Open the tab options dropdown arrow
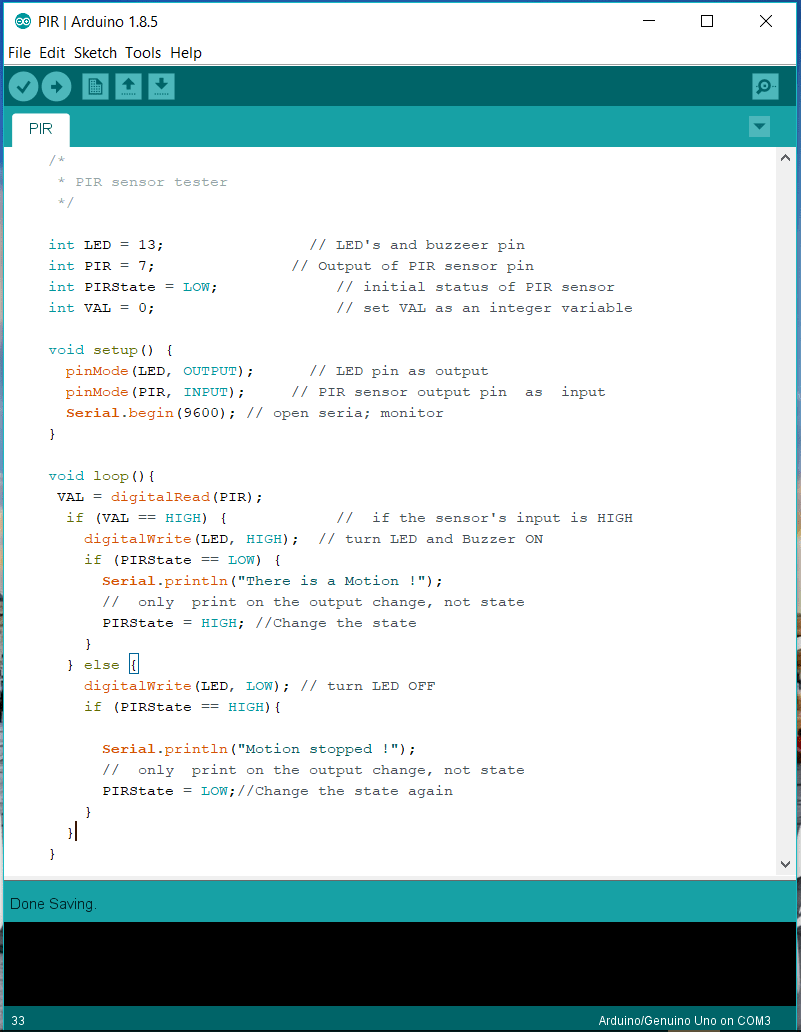 click(760, 126)
